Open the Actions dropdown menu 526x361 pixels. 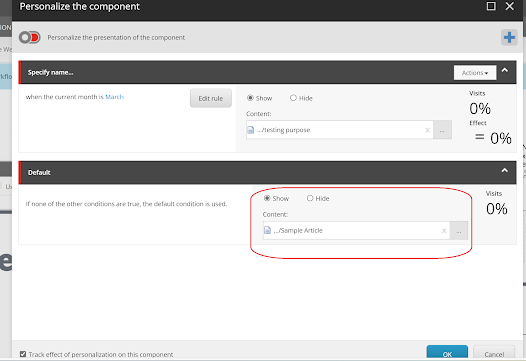475,72
